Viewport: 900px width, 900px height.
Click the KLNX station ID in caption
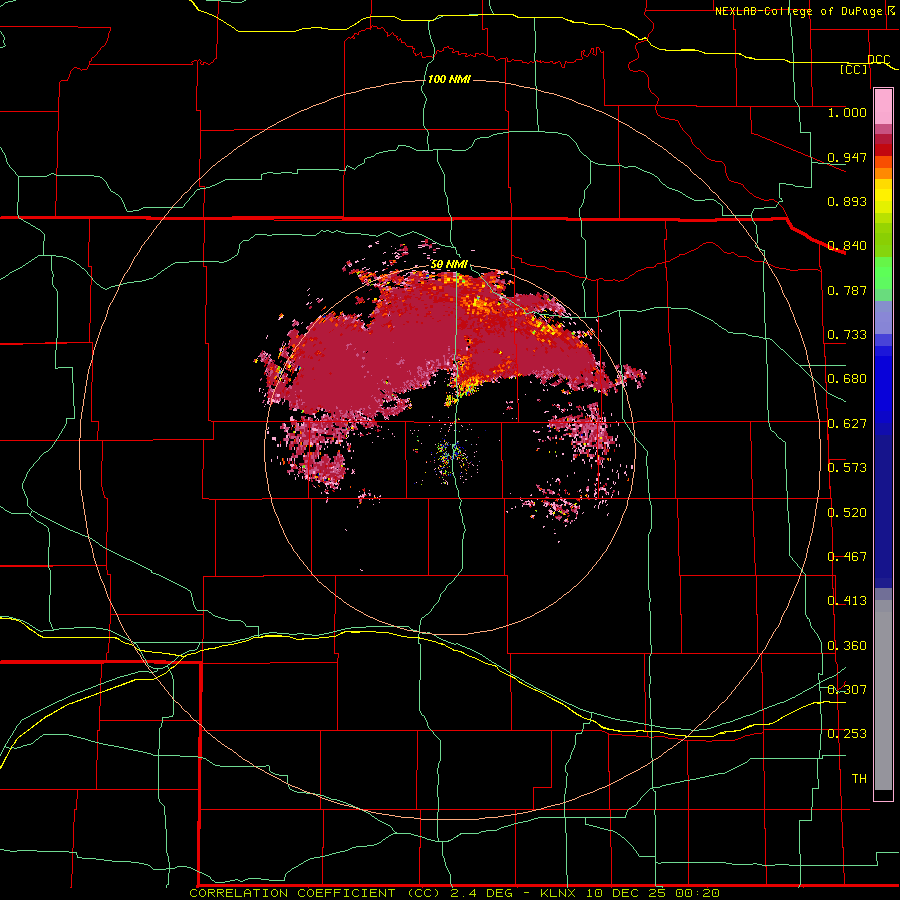click(559, 893)
